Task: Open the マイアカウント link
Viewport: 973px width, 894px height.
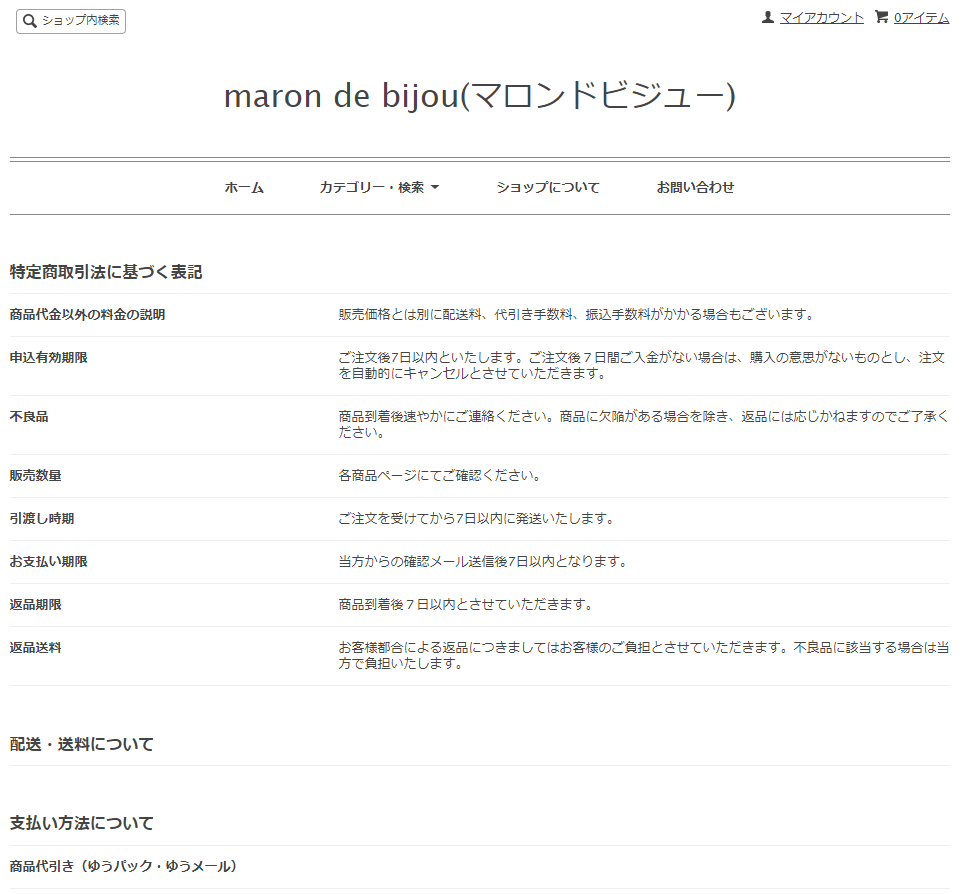Action: point(822,18)
